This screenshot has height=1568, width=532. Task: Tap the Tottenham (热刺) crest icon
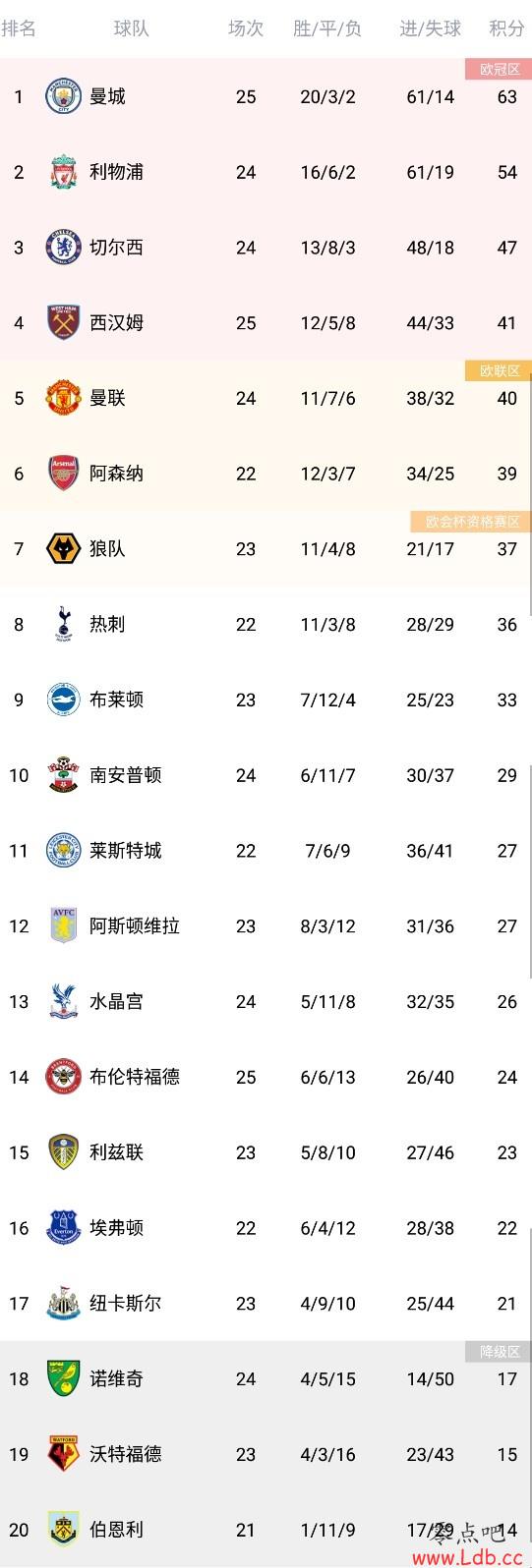click(x=63, y=624)
